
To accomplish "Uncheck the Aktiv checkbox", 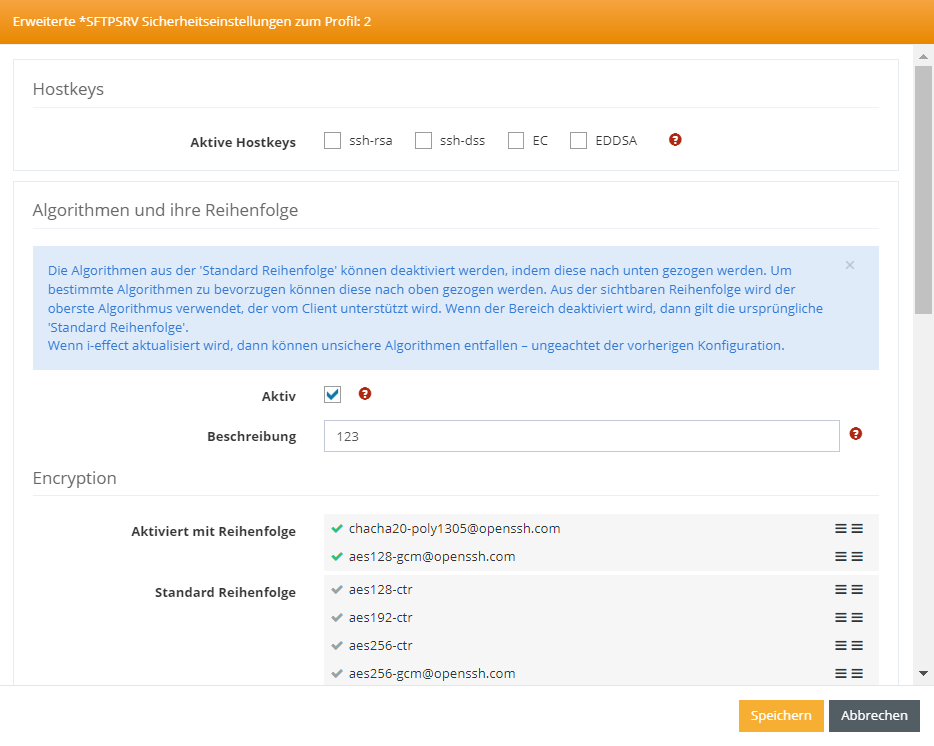I will tap(333, 395).
